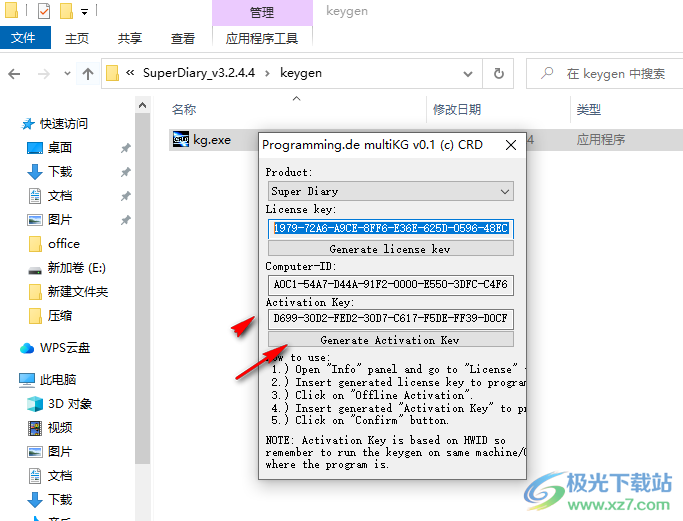Open 图片 under 此电脑
683x521 pixels.
pyautogui.click(x=60, y=452)
